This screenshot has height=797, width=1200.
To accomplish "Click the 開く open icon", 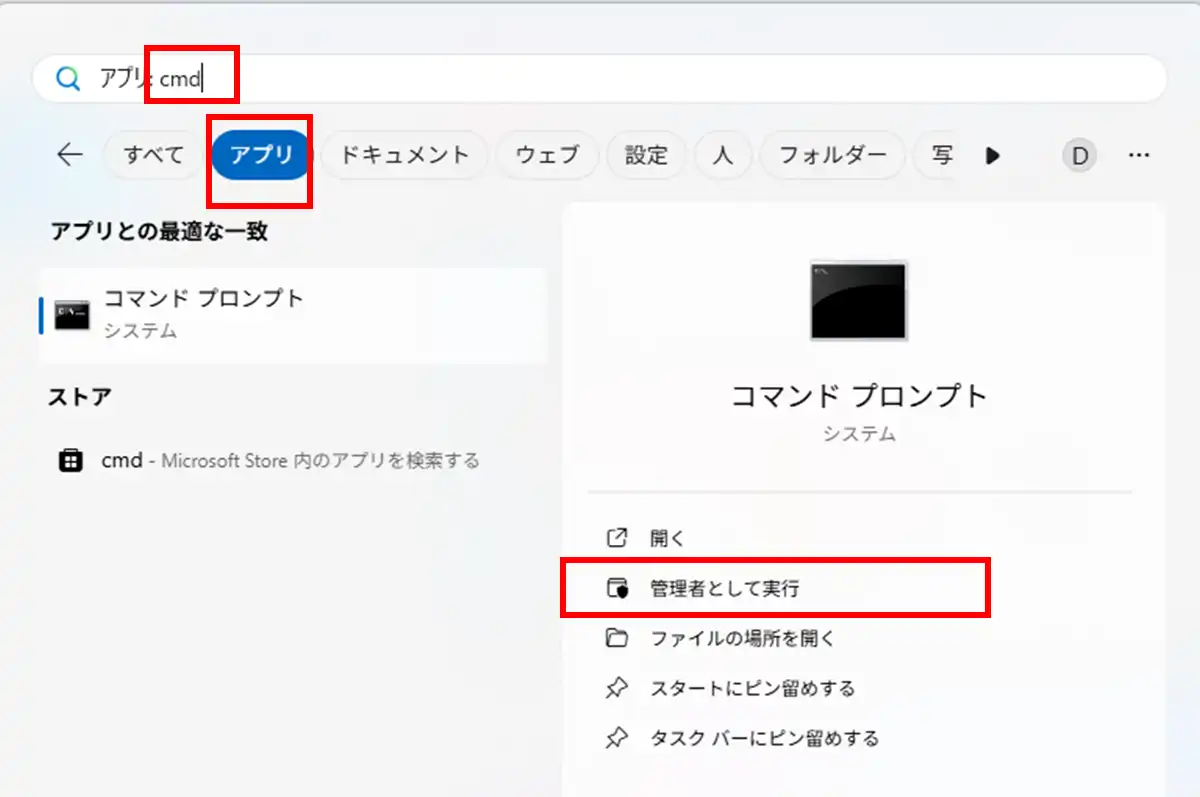I will [617, 538].
